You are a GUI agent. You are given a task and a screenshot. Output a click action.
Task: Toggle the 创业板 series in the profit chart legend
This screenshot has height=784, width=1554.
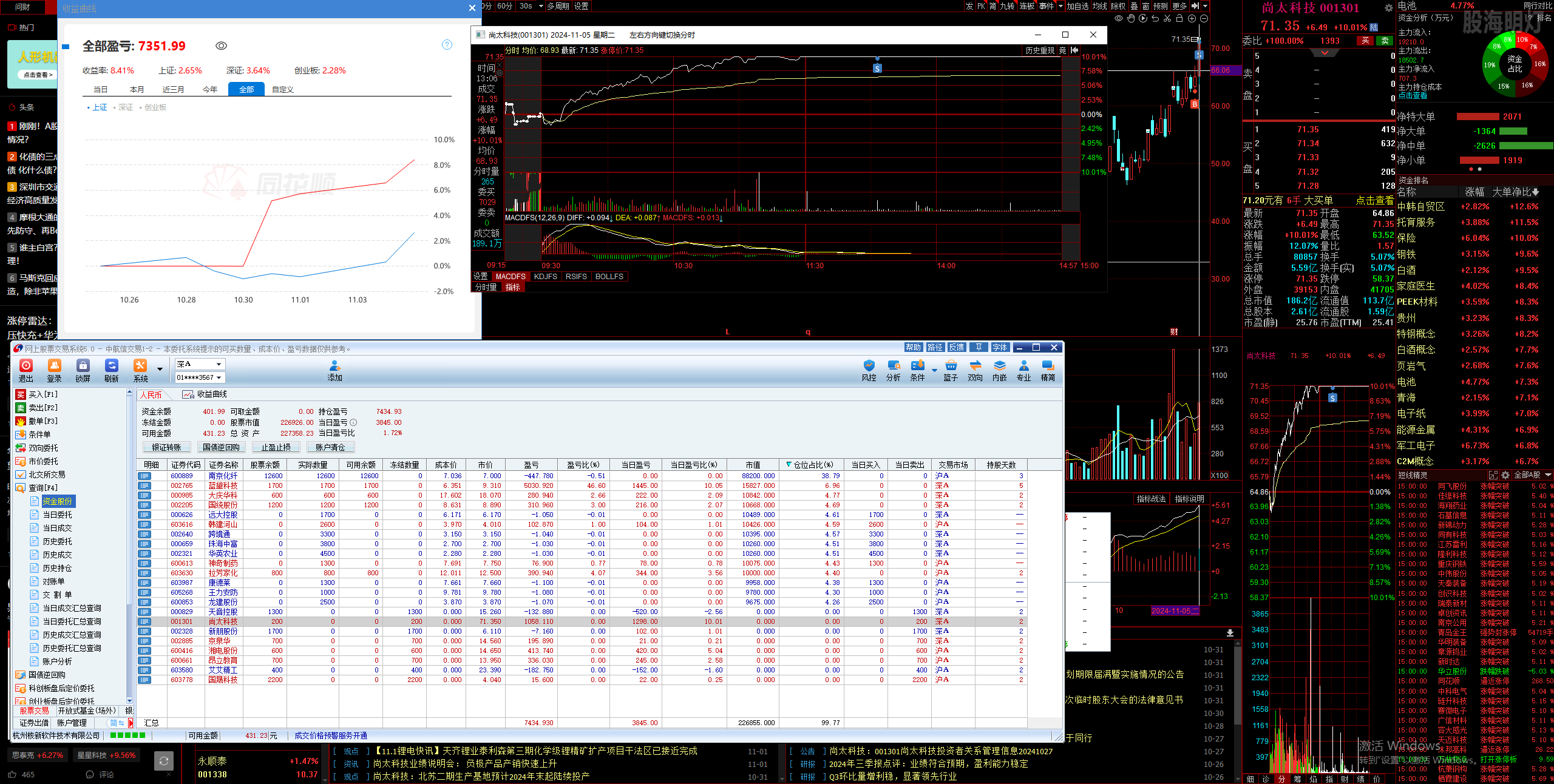153,107
